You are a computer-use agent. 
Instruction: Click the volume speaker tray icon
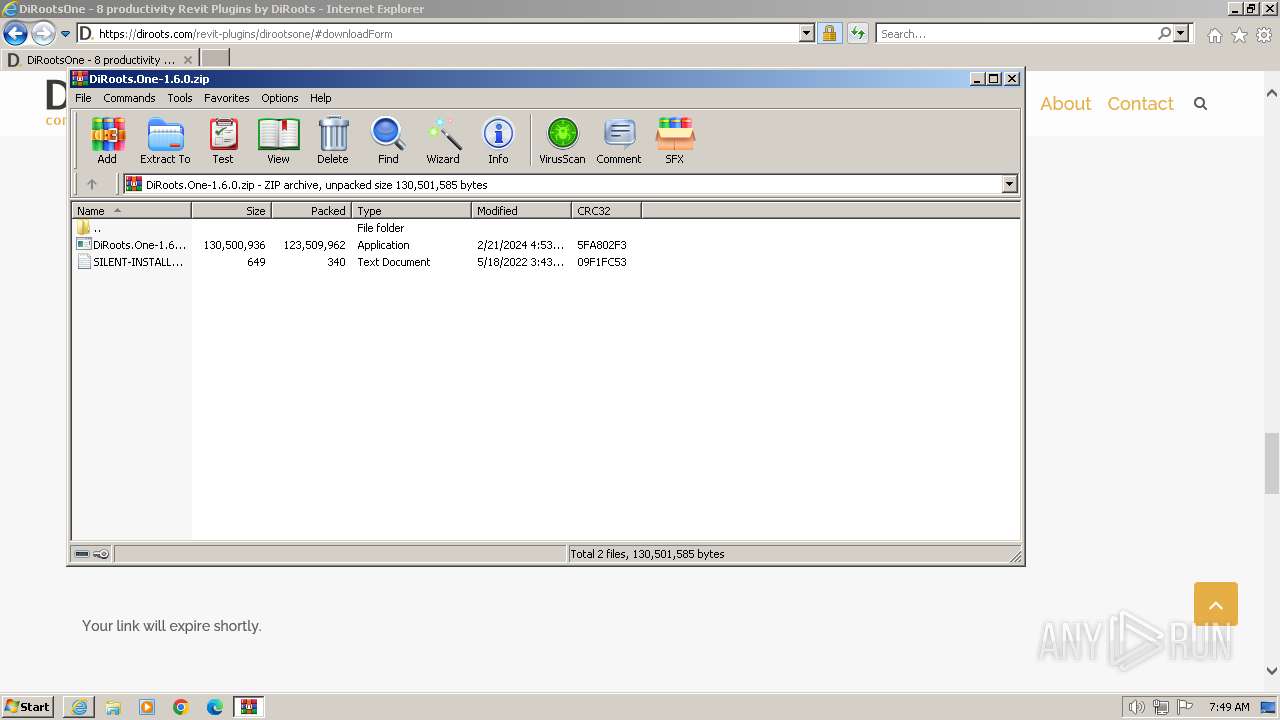(1137, 707)
